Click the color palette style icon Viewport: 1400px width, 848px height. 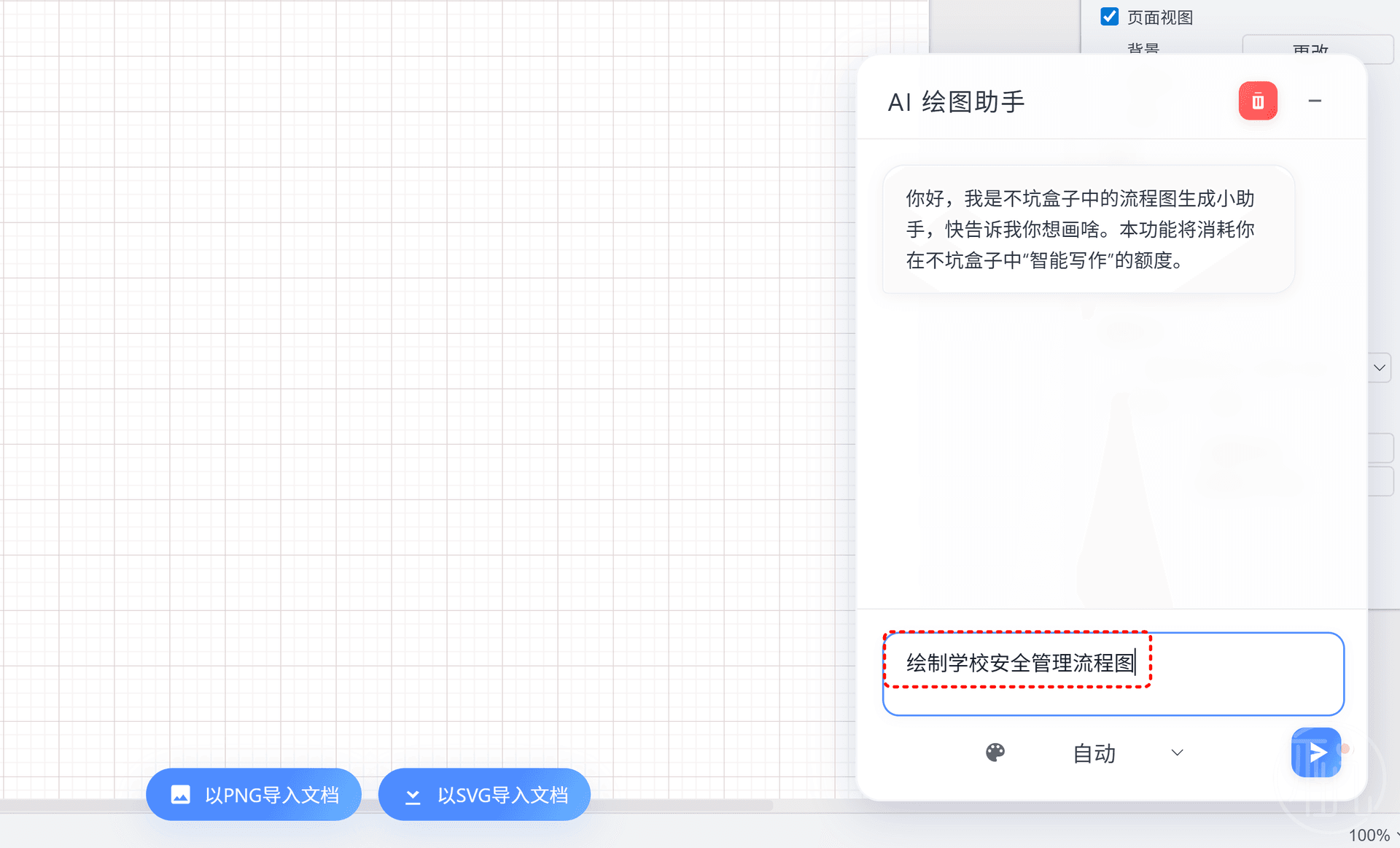coord(995,752)
